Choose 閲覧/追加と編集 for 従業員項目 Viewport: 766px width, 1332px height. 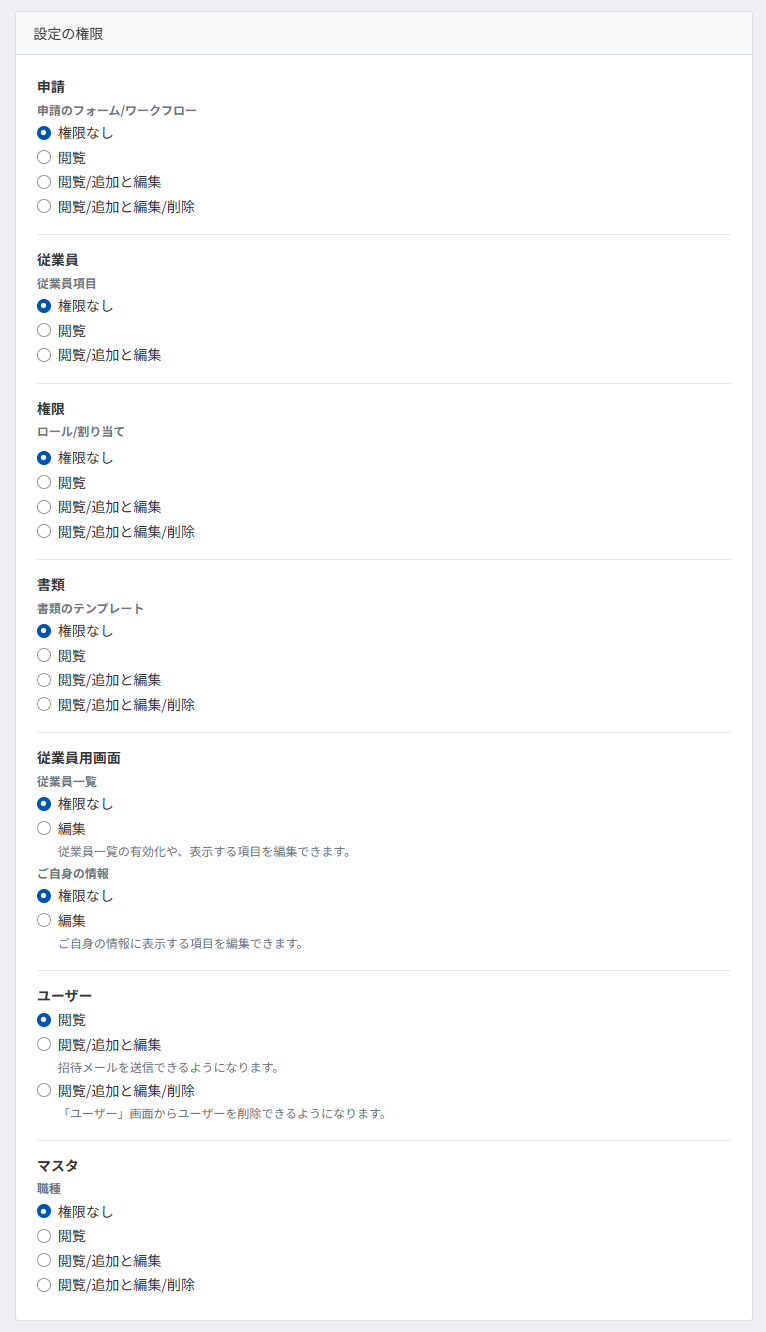coord(44,355)
